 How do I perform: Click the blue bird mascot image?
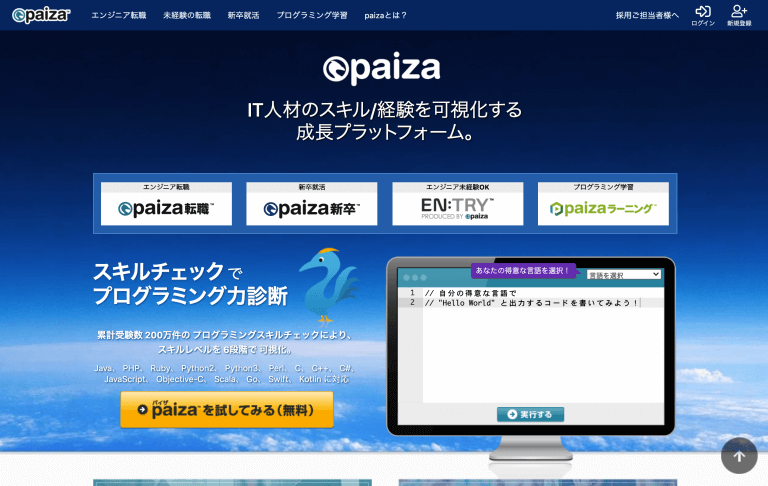pos(328,285)
